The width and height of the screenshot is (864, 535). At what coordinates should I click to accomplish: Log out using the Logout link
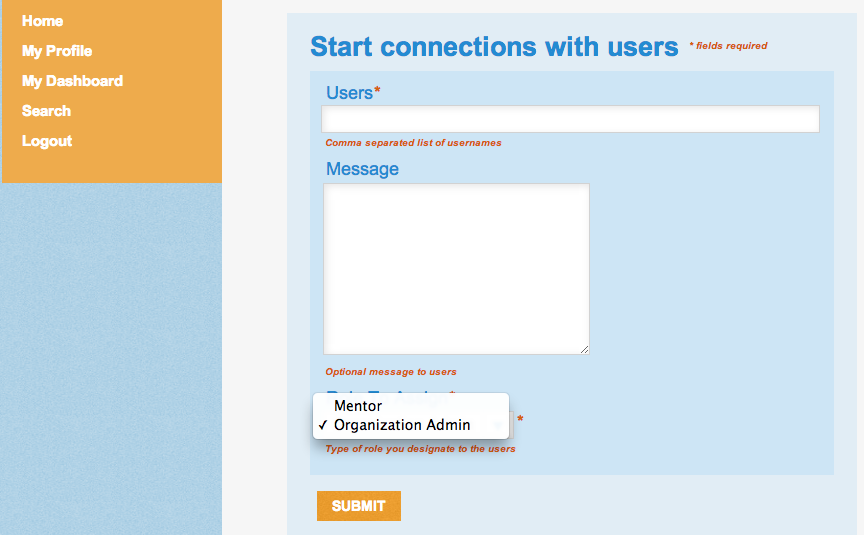tap(47, 141)
